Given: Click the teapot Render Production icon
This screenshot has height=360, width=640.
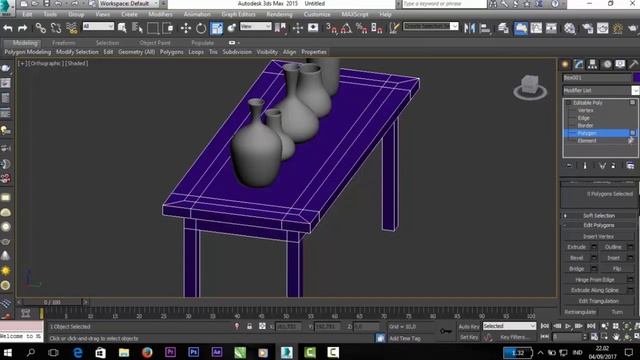Looking at the screenshot, I should [x=633, y=28].
